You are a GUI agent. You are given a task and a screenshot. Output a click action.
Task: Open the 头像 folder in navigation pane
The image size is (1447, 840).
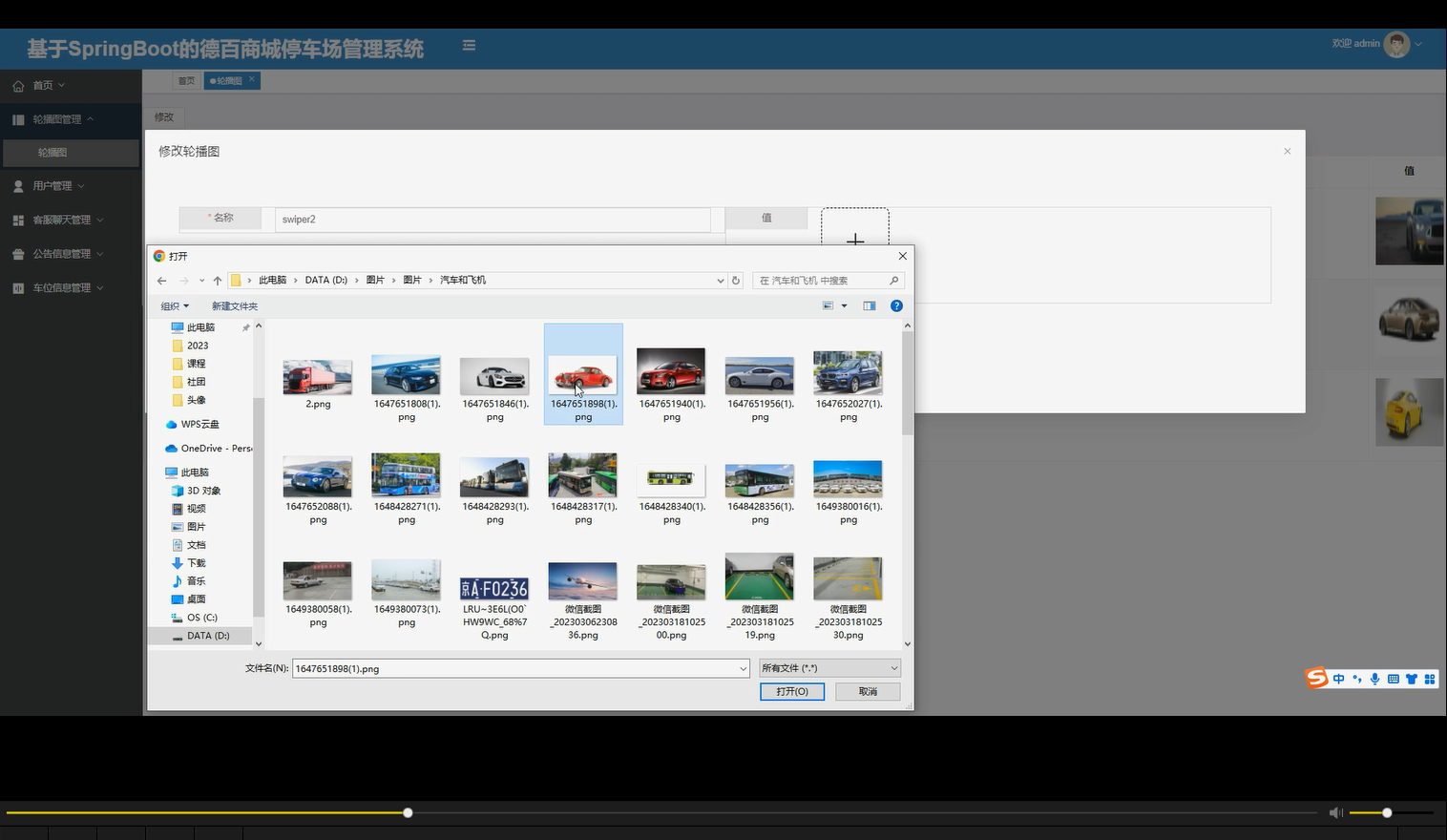coord(196,400)
